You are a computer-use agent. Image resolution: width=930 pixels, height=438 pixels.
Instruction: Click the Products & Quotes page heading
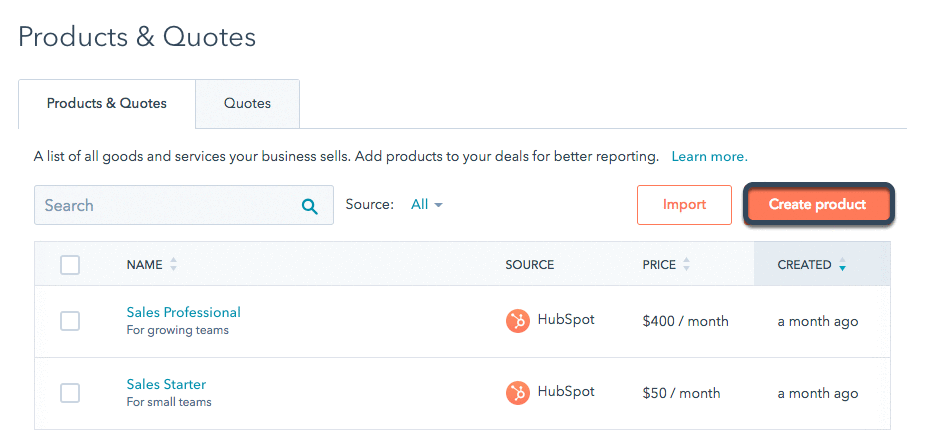coord(137,37)
